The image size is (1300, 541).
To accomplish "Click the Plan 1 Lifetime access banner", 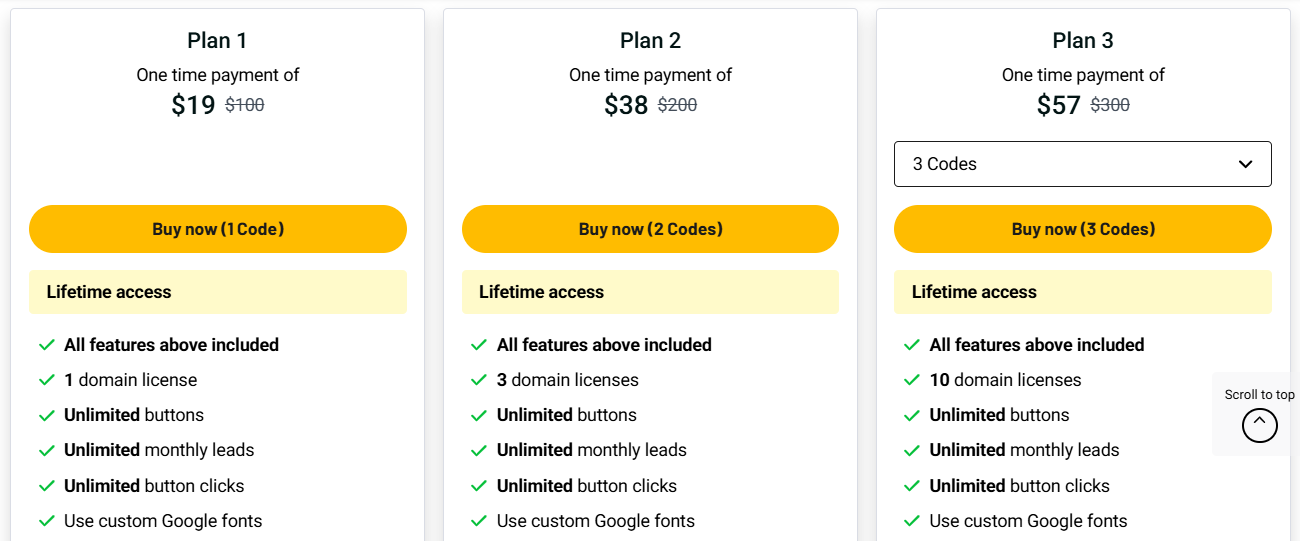I will (217, 292).
